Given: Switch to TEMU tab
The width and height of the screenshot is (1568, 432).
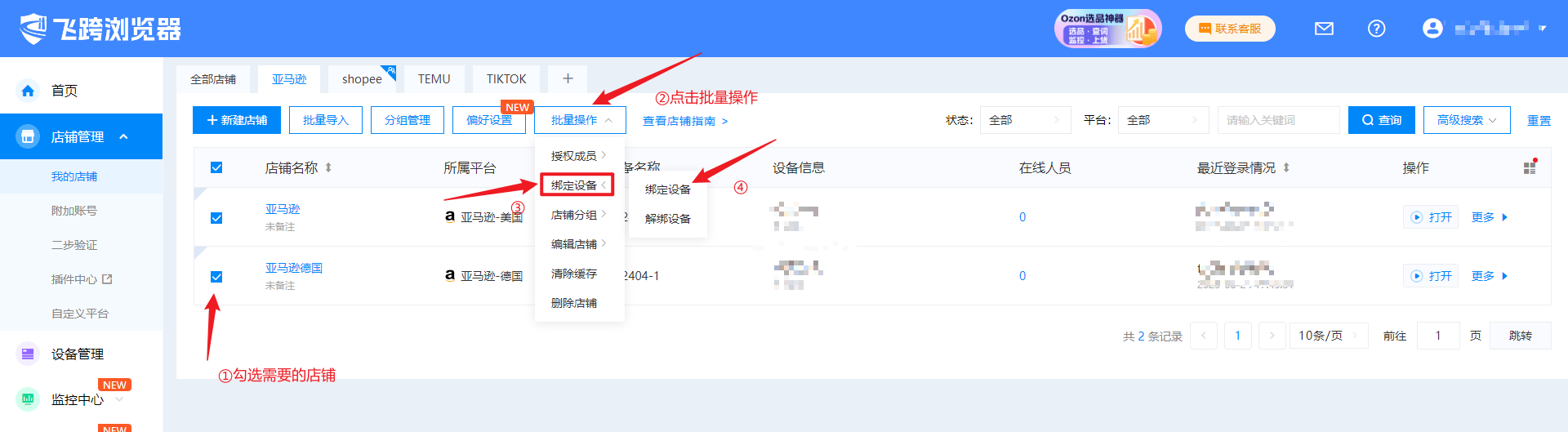Looking at the screenshot, I should (x=434, y=79).
